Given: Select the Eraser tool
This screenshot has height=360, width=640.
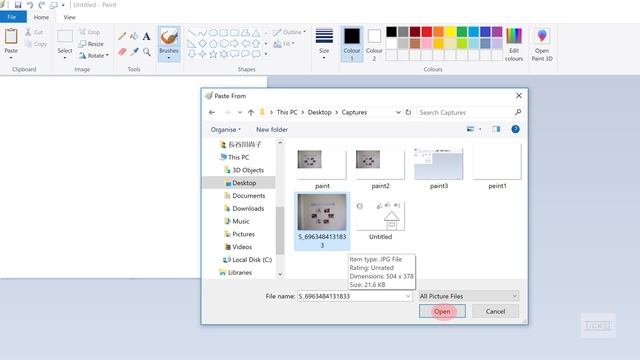Looking at the screenshot, I should pyautogui.click(x=122, y=52).
